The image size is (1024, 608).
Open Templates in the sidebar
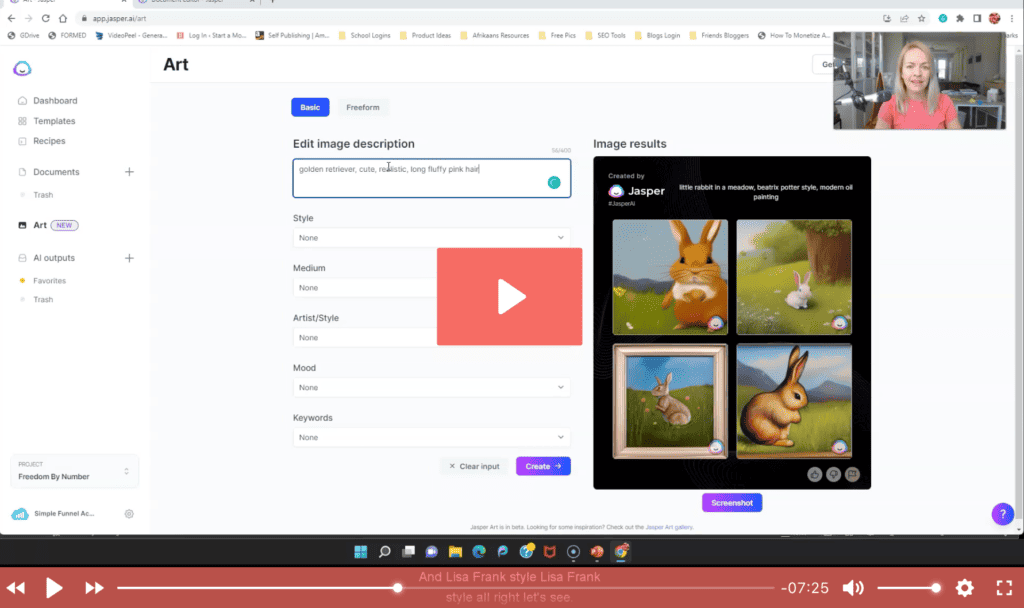click(54, 121)
